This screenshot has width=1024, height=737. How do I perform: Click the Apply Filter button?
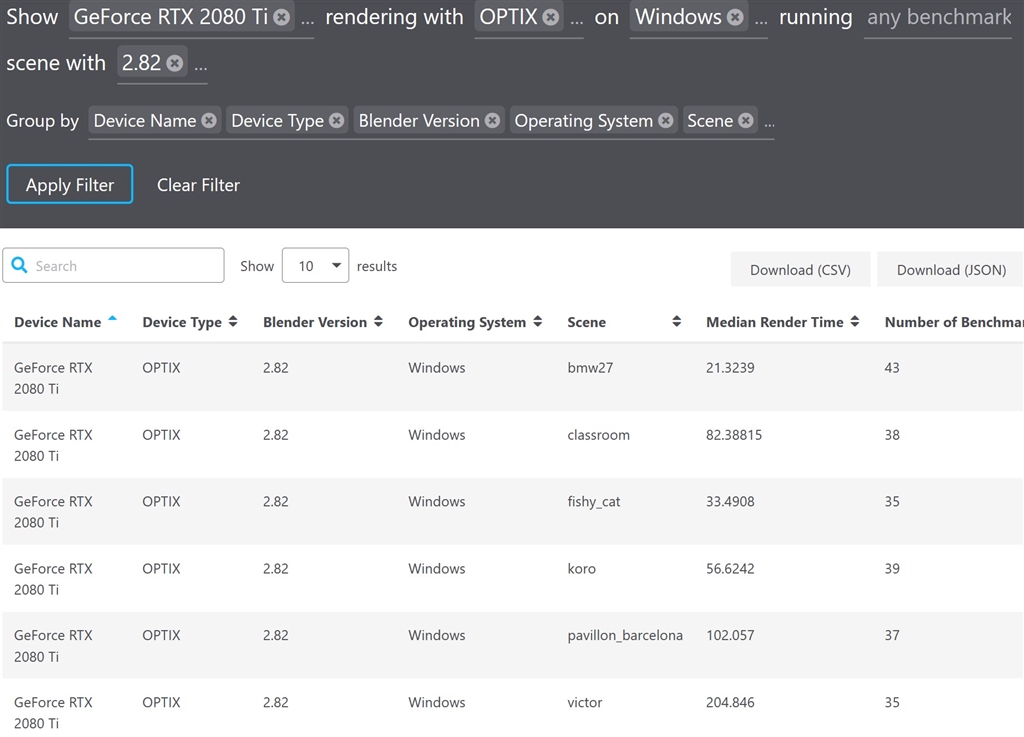click(70, 185)
